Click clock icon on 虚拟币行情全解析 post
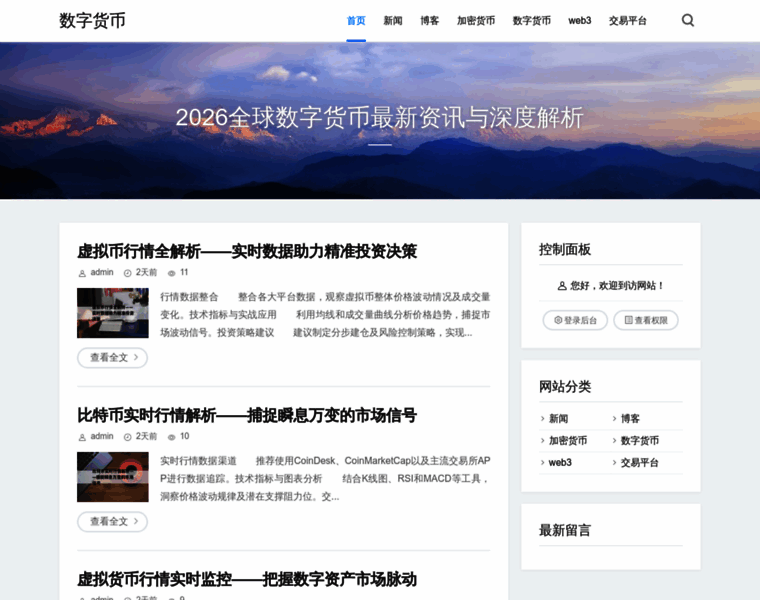Screen dimensions: 760x600 tap(127, 273)
